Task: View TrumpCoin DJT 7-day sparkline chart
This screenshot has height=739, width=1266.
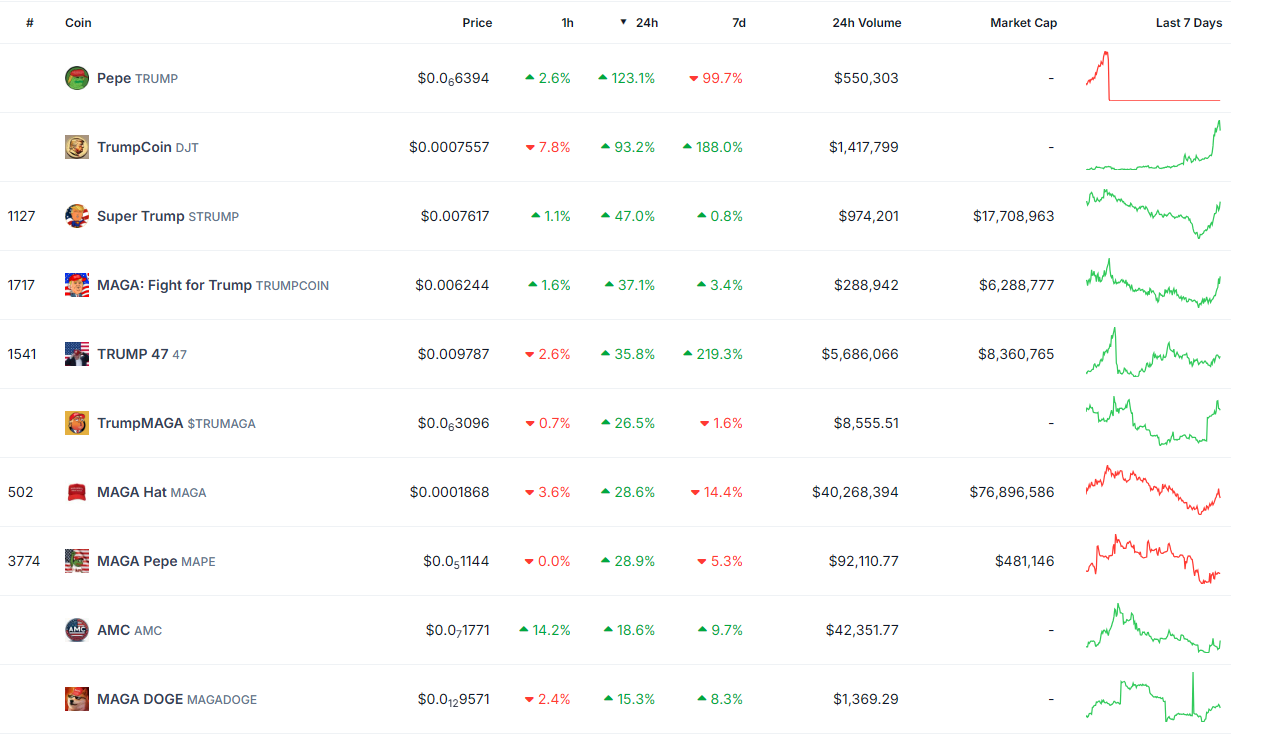Action: tap(1153, 146)
